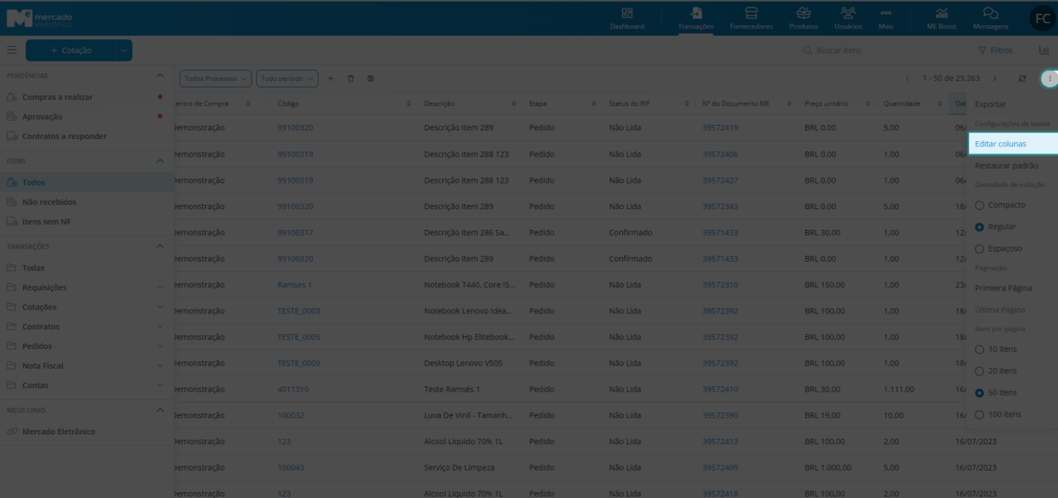This screenshot has width=1058, height=498.
Task: Sort by the Status do WF column arrows
Action: (x=687, y=104)
